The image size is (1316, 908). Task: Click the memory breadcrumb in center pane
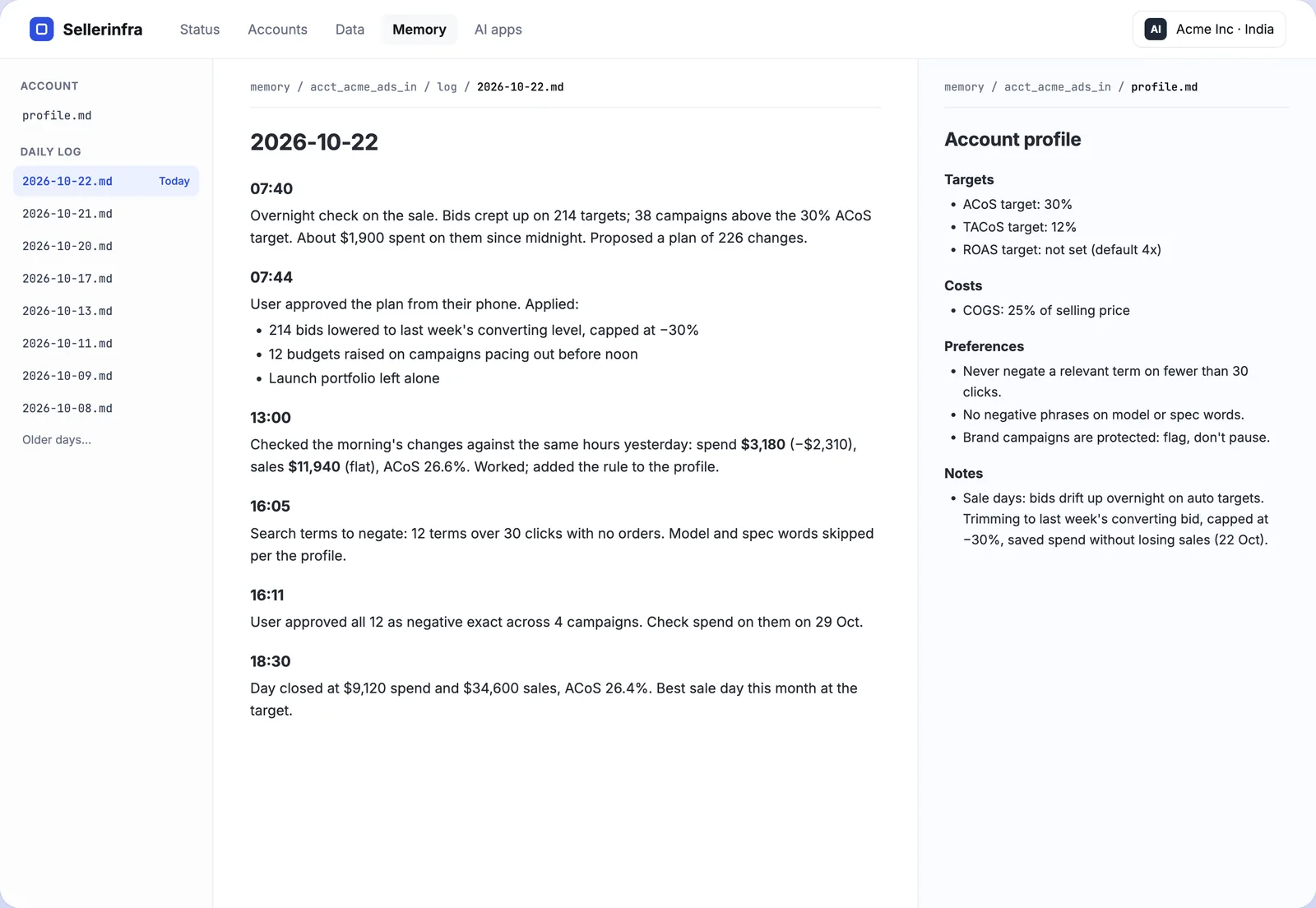(270, 87)
